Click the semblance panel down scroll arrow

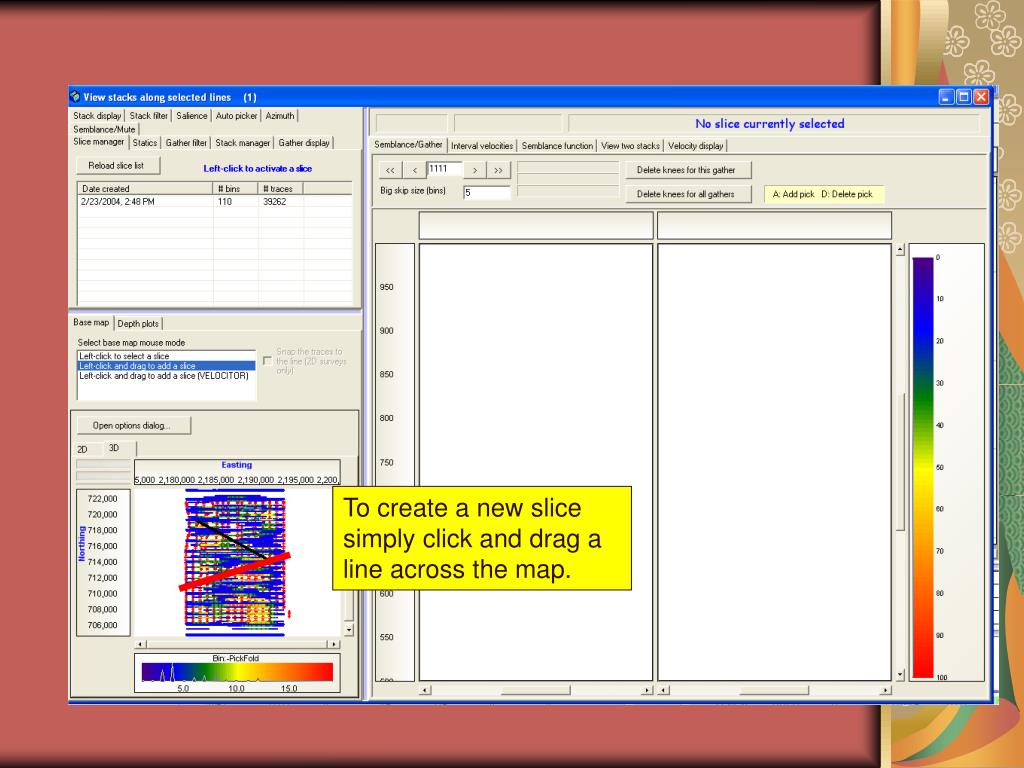tap(900, 675)
